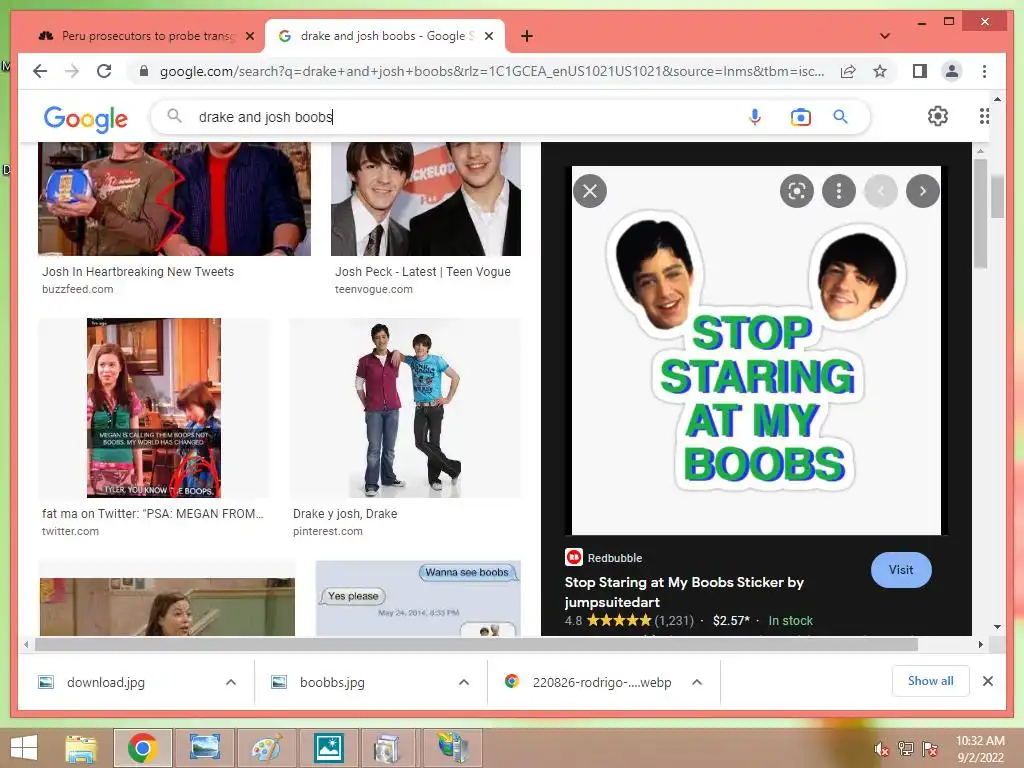Viewport: 1024px width, 768px height.
Task: Open the Chrome three-dot menu
Action: (x=984, y=71)
